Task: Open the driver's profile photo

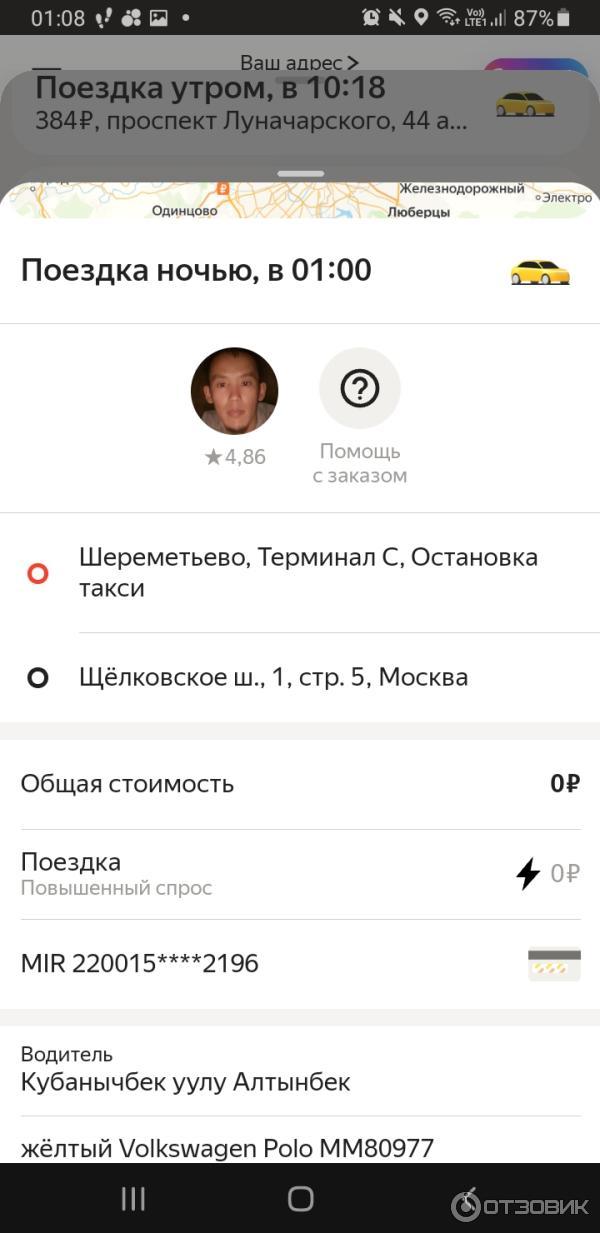Action: 234,391
